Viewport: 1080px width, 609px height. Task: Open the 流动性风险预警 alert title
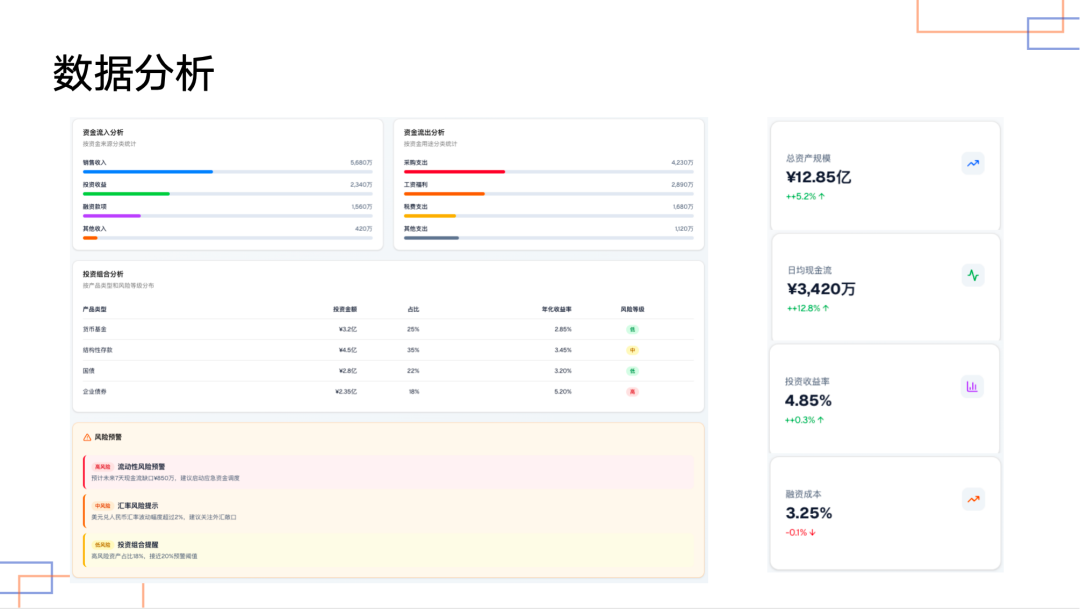click(141, 466)
